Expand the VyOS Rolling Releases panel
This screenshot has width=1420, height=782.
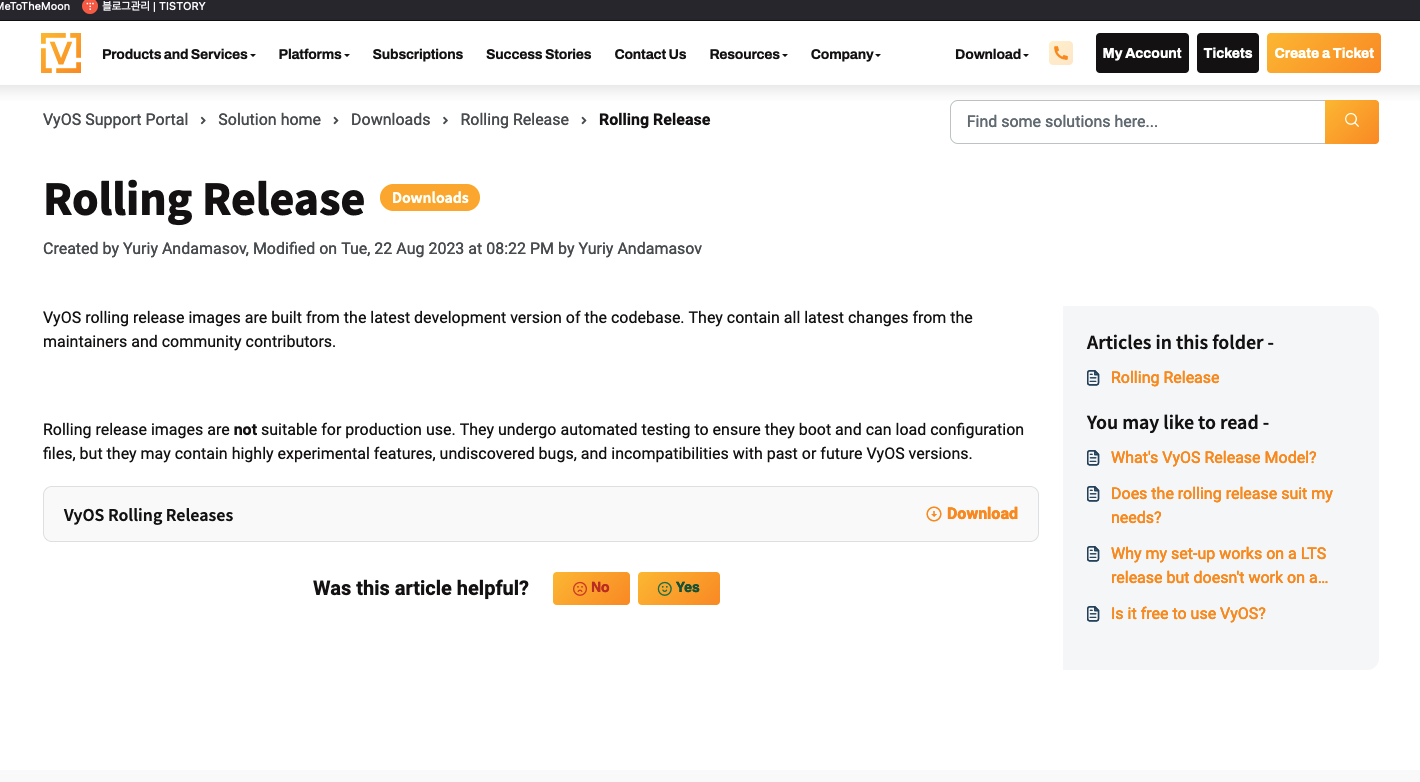point(540,514)
